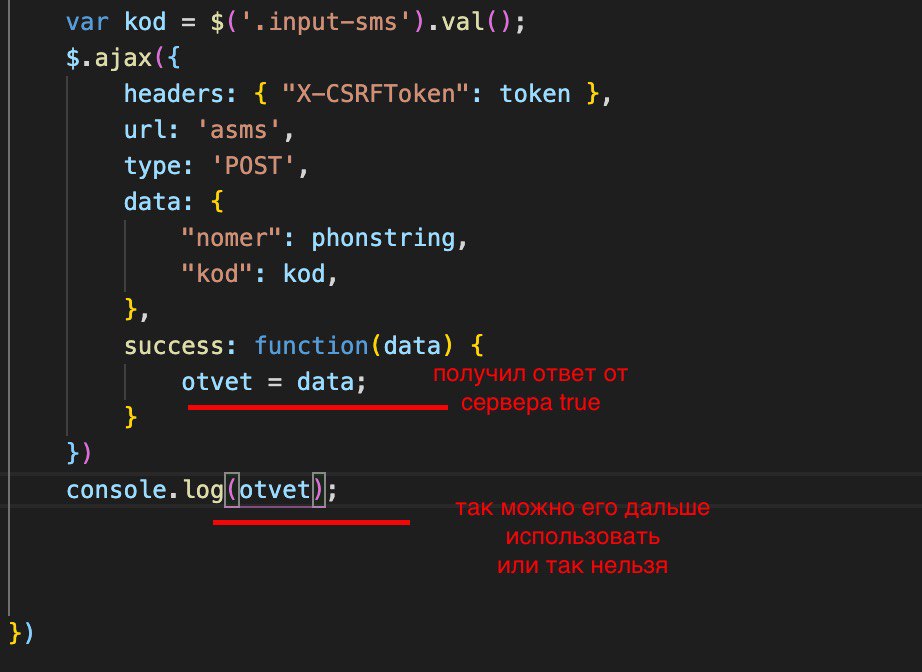
Task: Click the 'phonstring' variable
Action: (383, 238)
